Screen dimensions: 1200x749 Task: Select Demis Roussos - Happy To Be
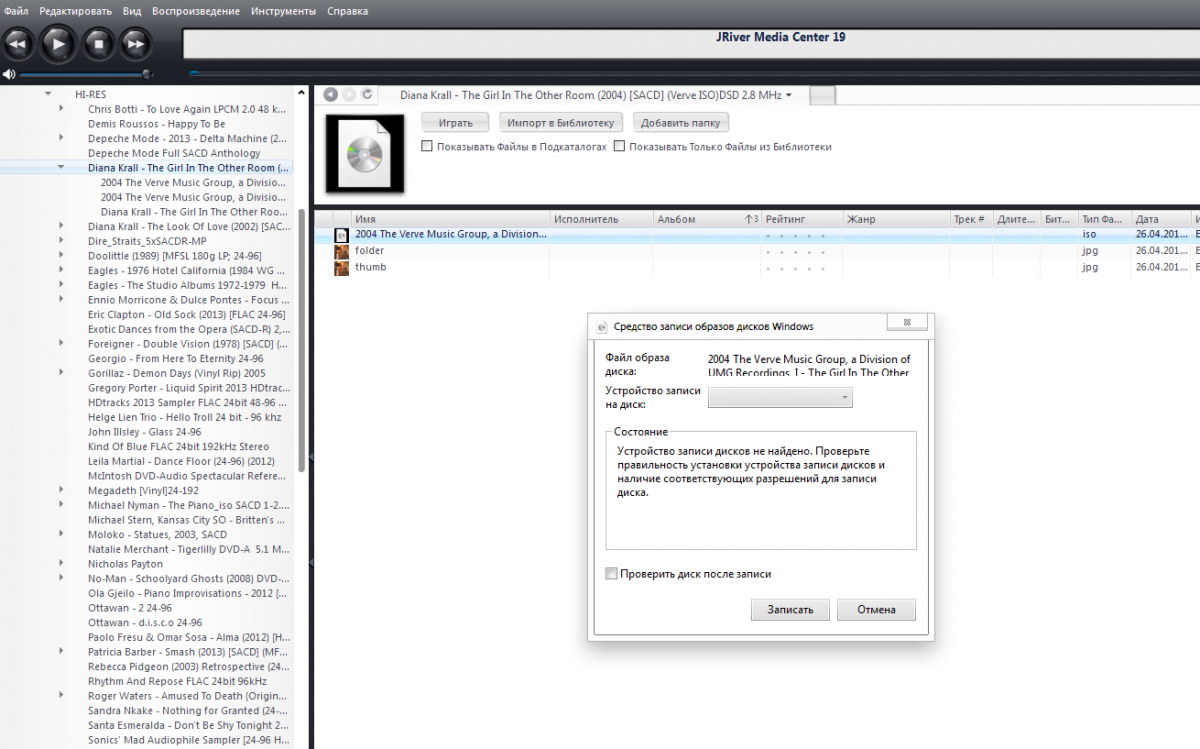point(156,124)
